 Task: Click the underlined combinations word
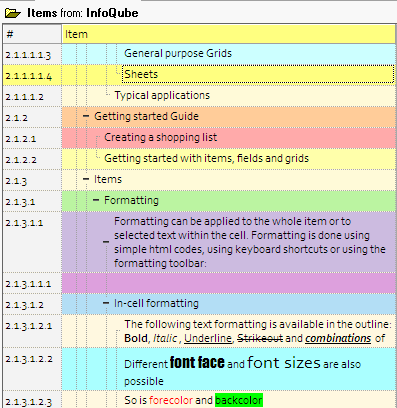(338, 339)
